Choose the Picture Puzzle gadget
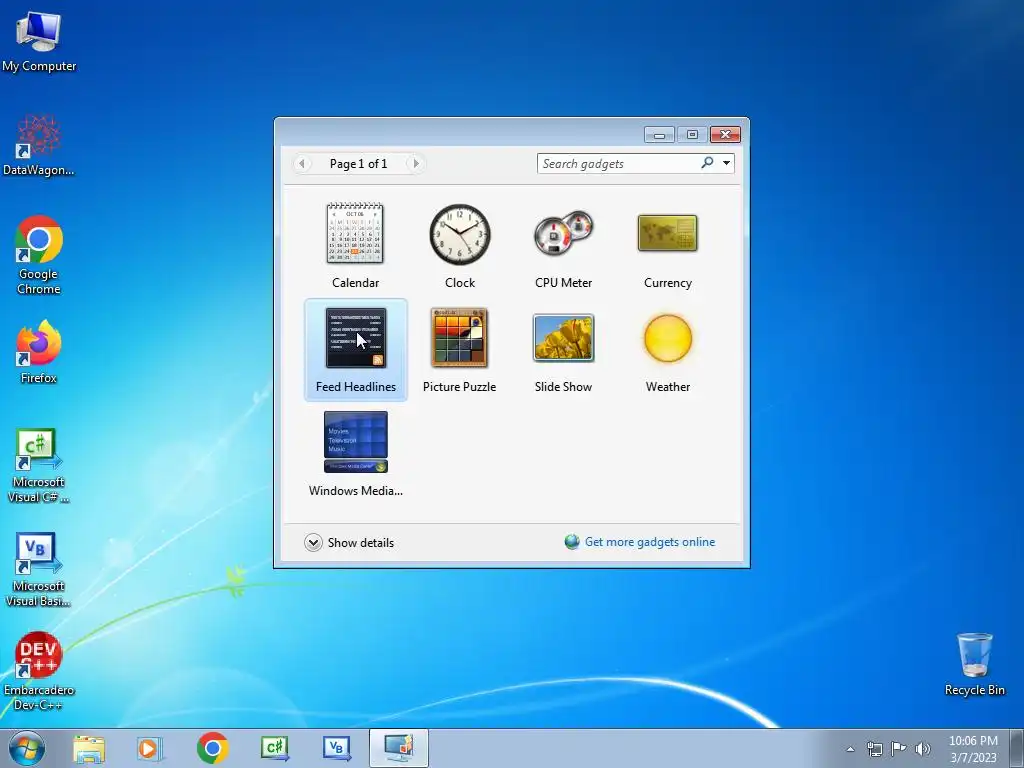Viewport: 1024px width, 768px height. click(x=460, y=349)
